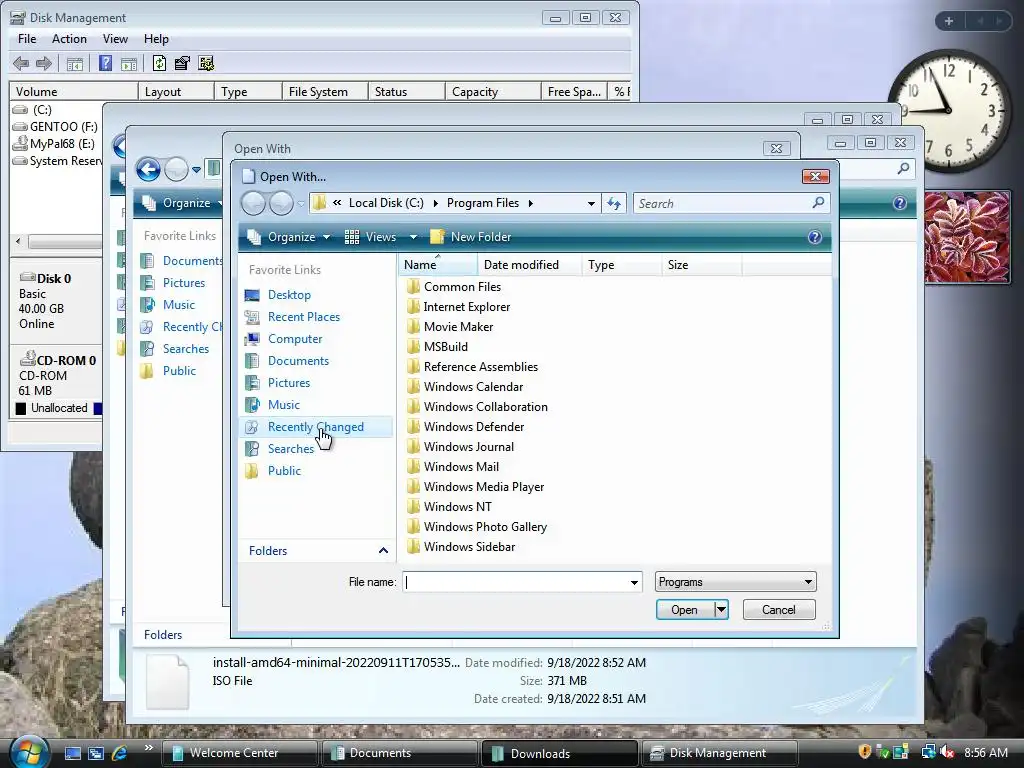Screen dimensions: 1024x768
Task: Switch to Documents taskbar button
Action: 399,753
